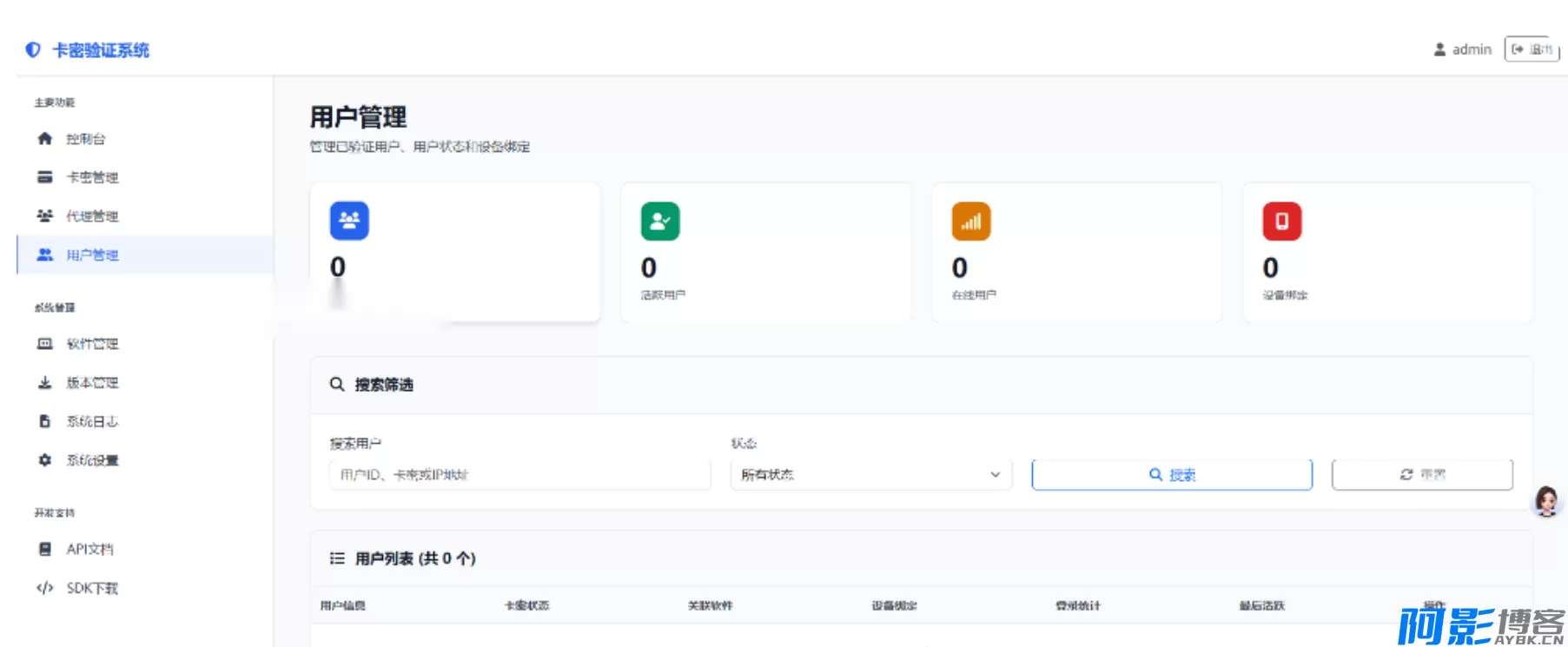Select 软件管理 in sidebar
Screen dimensions: 1568x647
pyautogui.click(x=92, y=344)
